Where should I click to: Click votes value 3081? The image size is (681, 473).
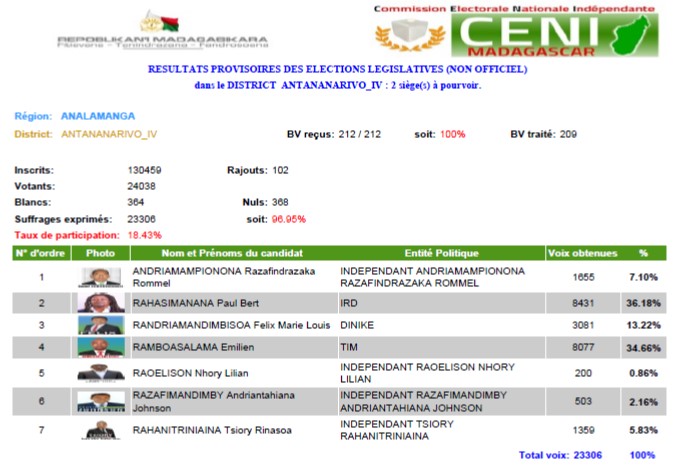coord(583,325)
